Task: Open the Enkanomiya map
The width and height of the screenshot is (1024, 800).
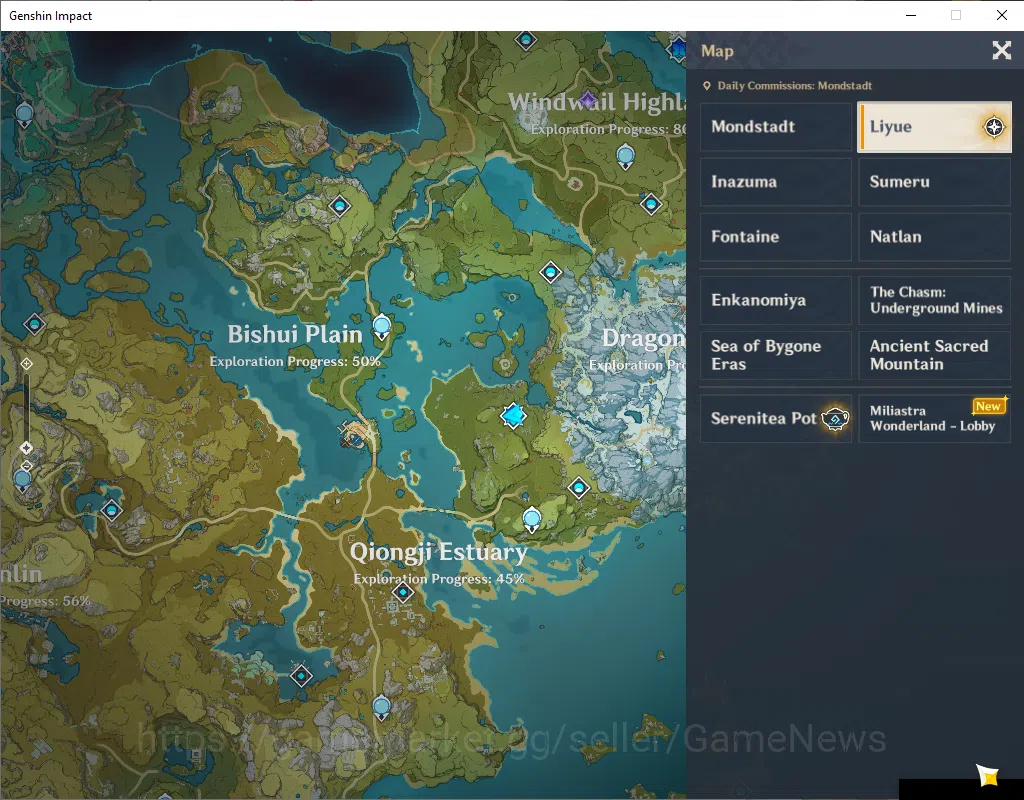Action: tap(776, 300)
